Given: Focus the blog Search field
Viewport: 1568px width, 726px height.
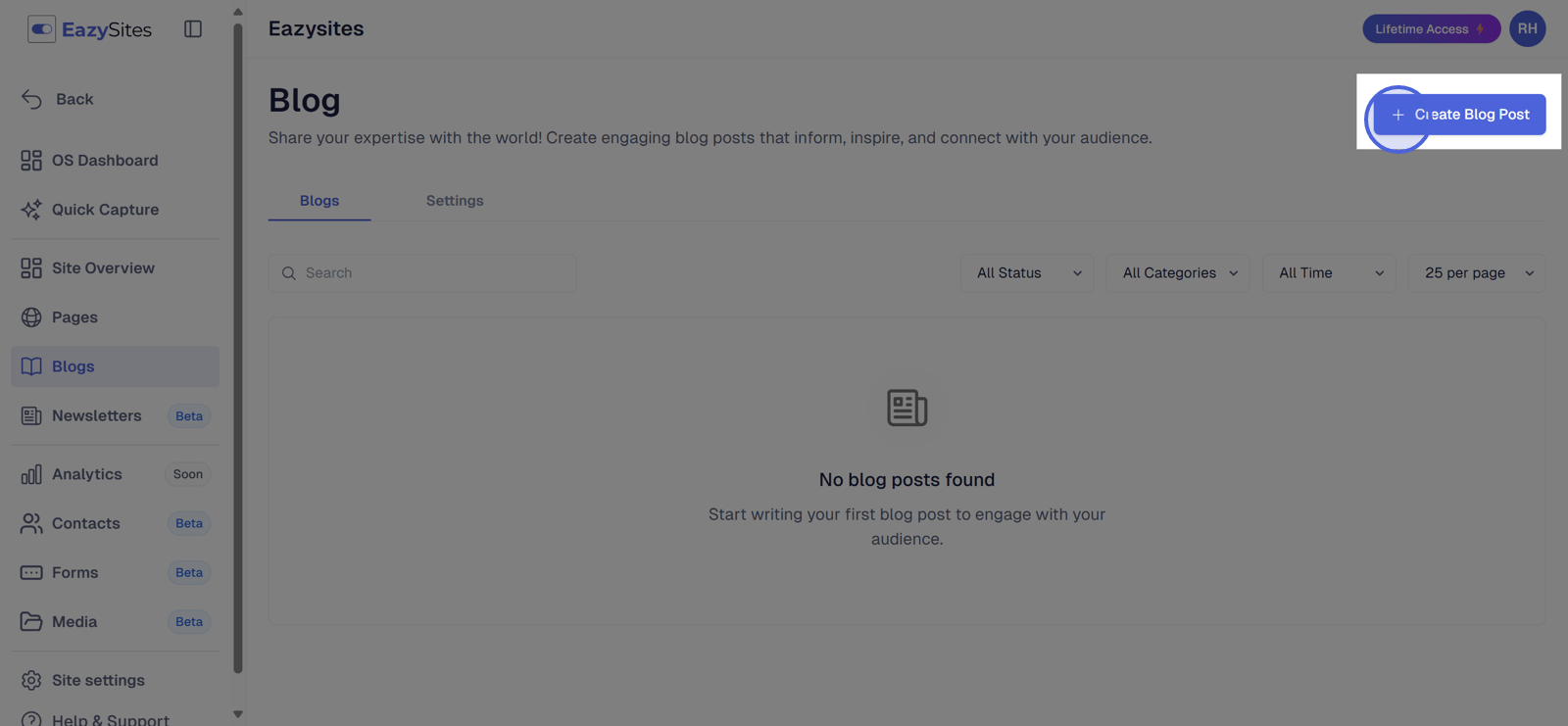Looking at the screenshot, I should coord(422,273).
